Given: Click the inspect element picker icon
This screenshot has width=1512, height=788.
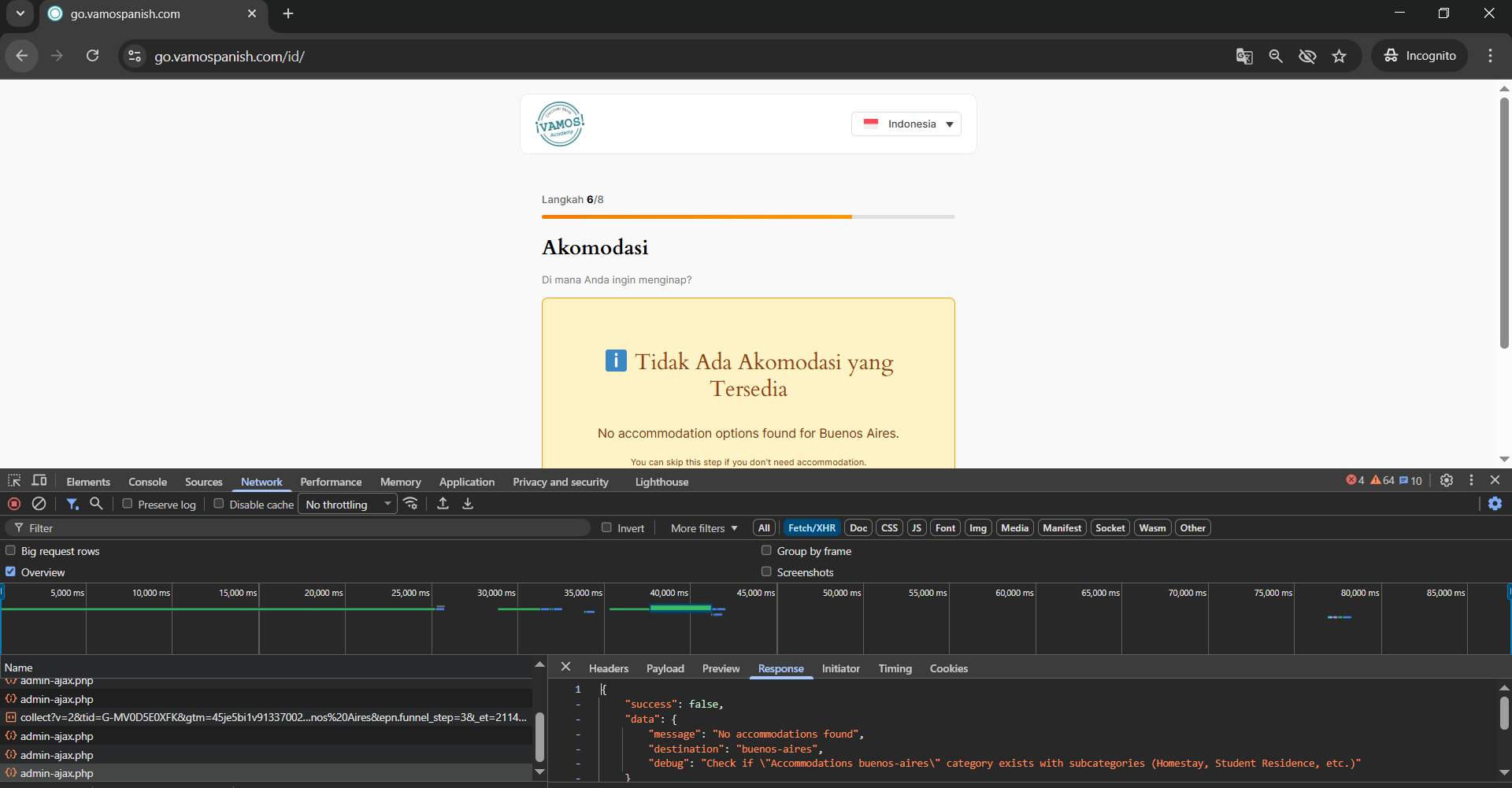Looking at the screenshot, I should [x=14, y=481].
